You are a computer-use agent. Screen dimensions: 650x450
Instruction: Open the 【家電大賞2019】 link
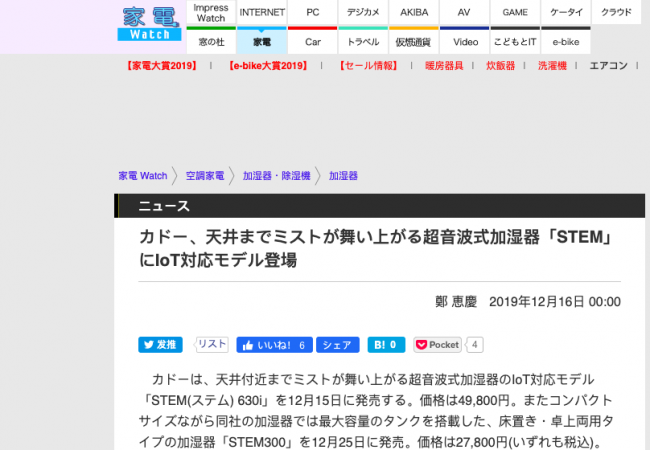point(162,65)
